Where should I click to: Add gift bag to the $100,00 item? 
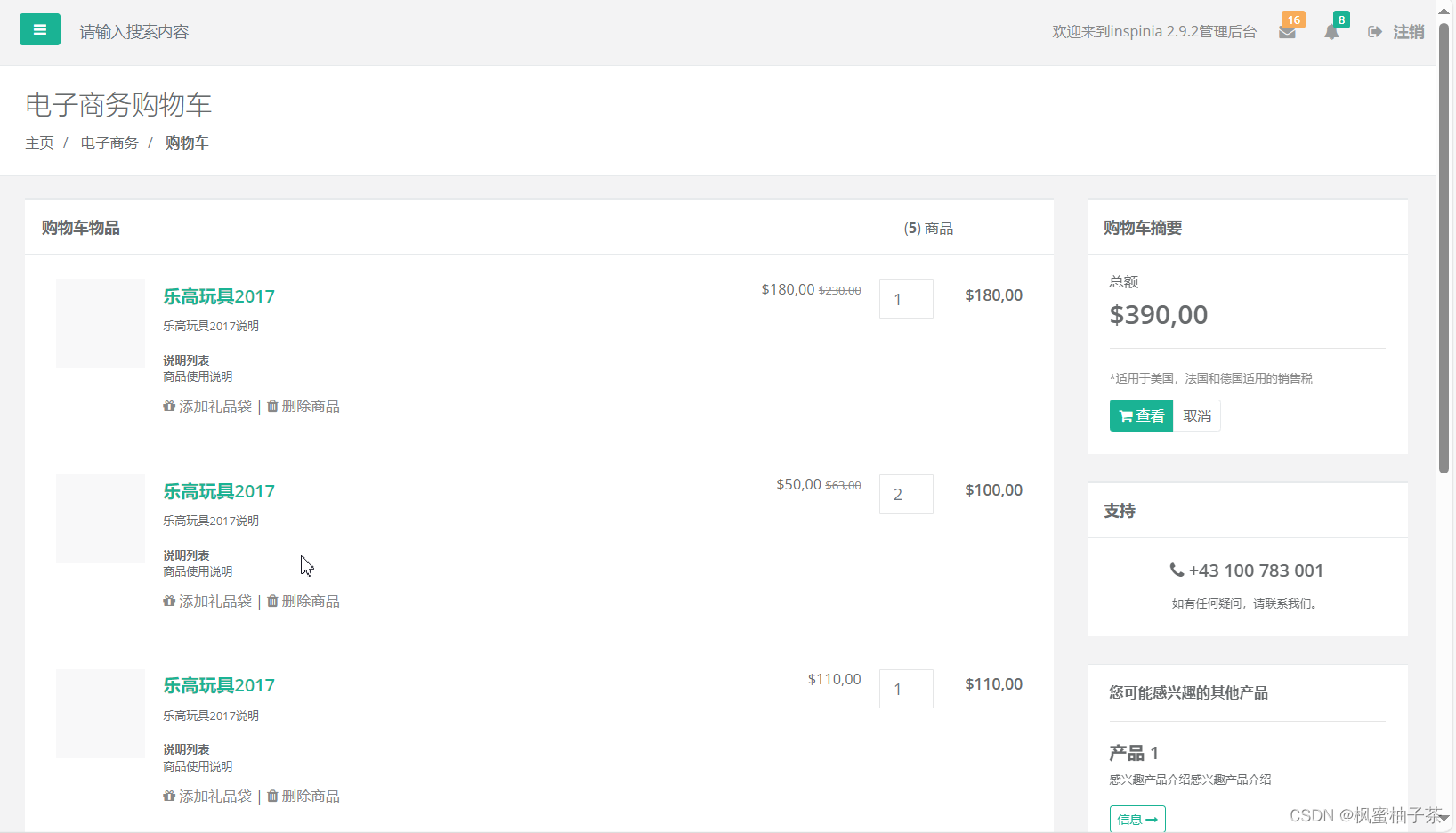pos(207,601)
